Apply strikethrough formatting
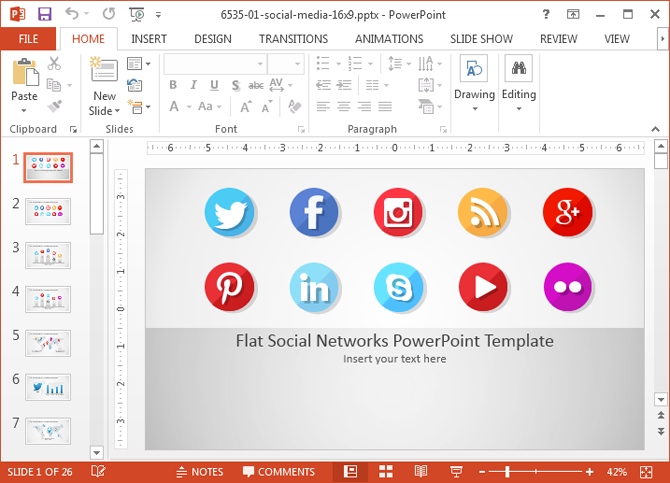 (x=256, y=85)
